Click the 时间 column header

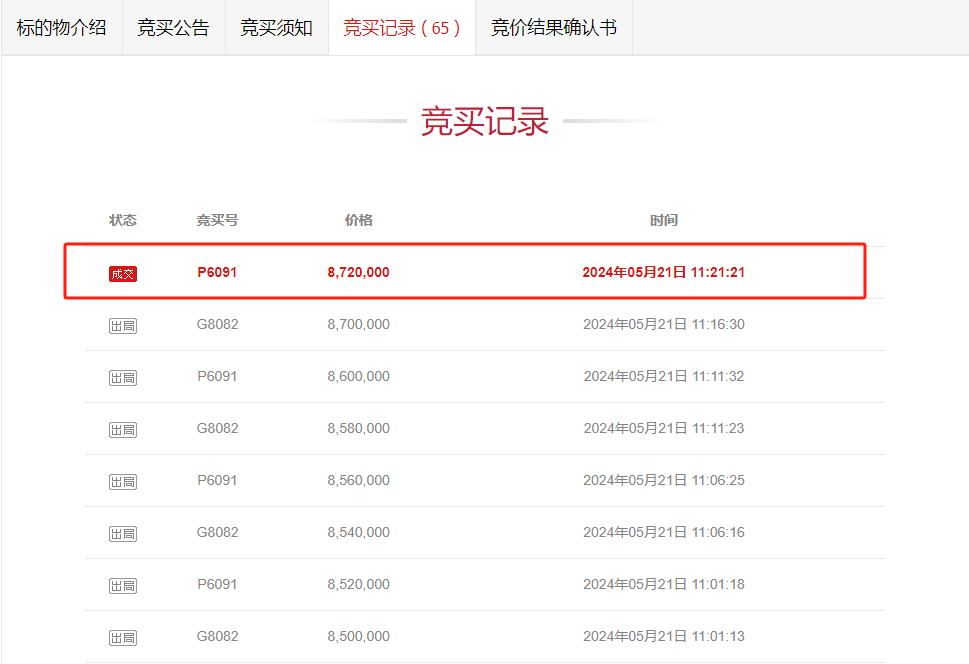click(x=664, y=220)
